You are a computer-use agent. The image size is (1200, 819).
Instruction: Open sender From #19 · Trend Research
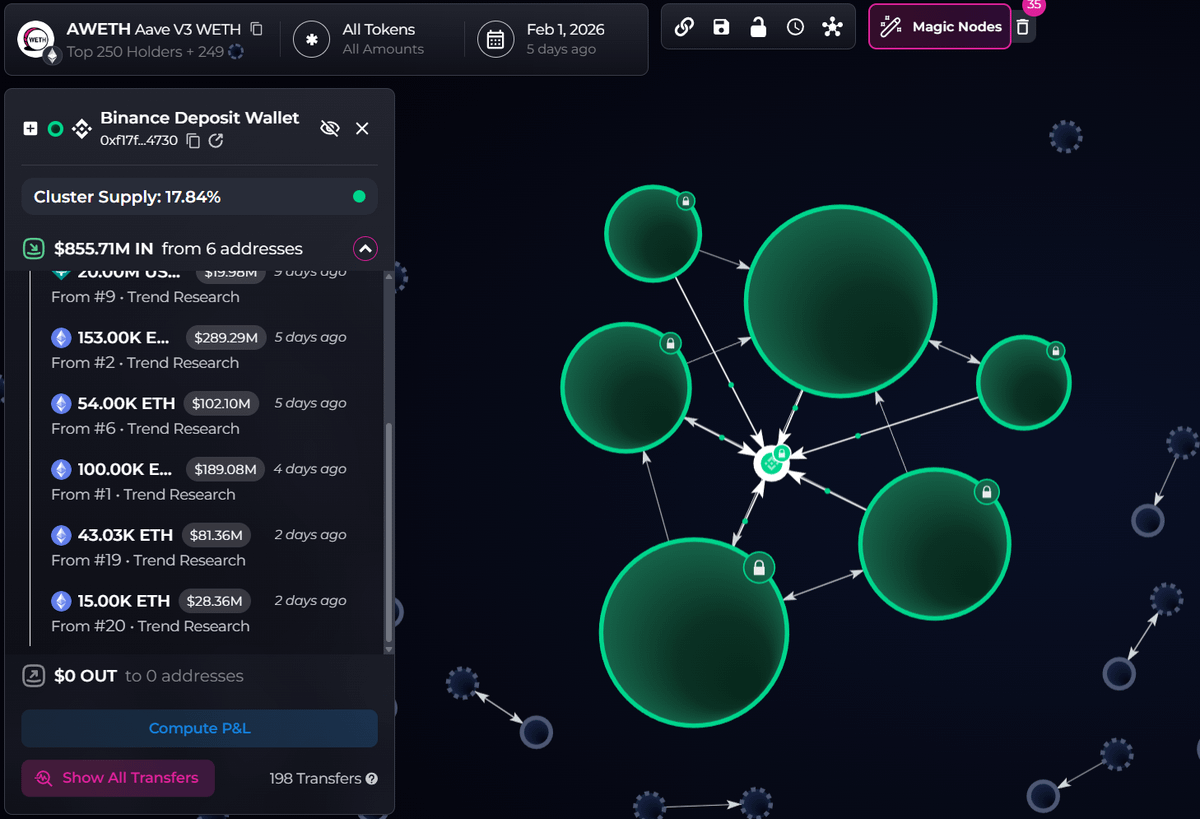(x=148, y=561)
